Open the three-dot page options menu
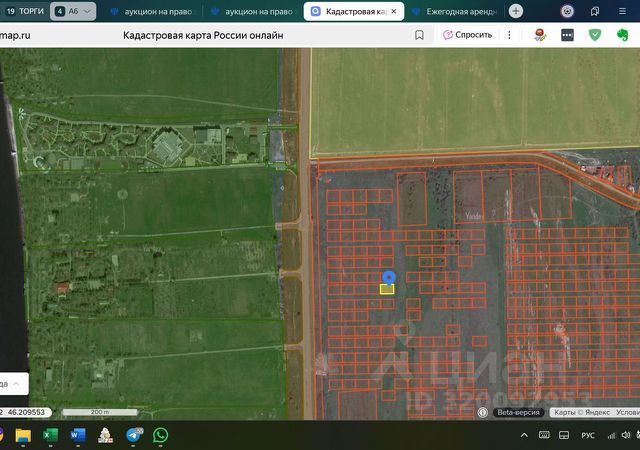 509,35
